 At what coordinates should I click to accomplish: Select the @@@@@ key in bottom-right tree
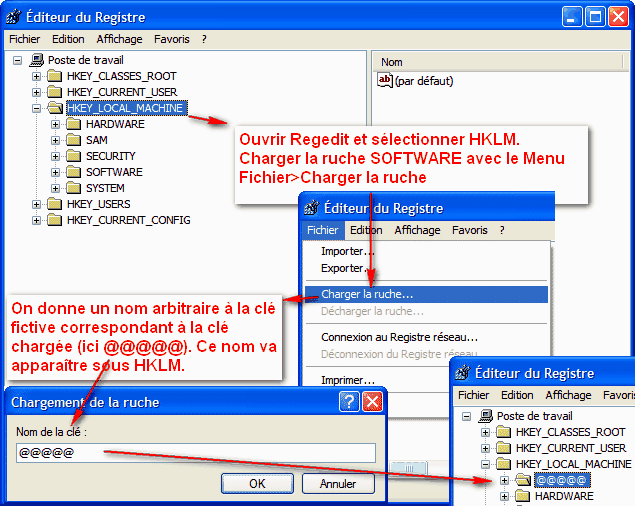pos(562,480)
